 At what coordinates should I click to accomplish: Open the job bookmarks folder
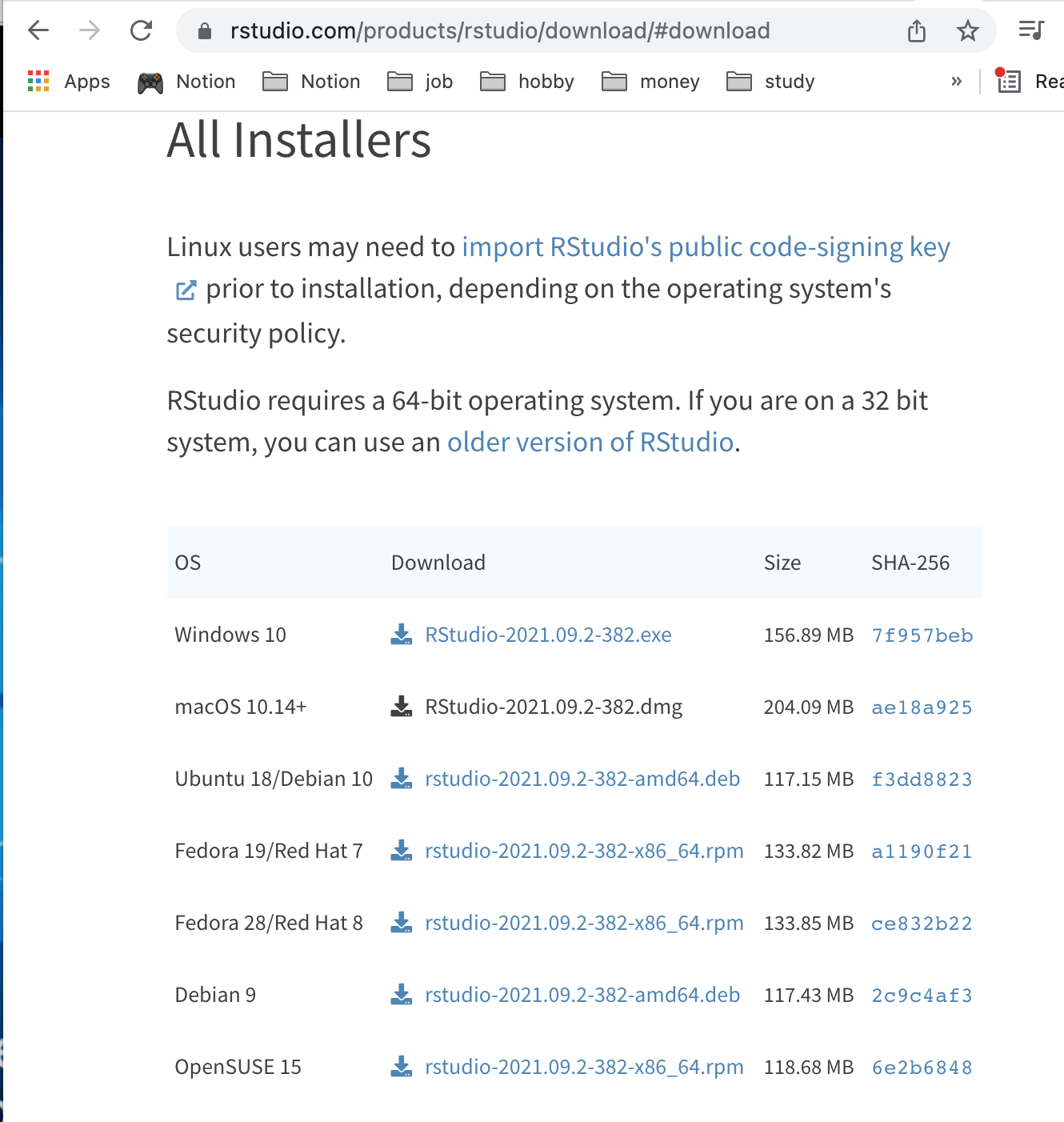(x=420, y=82)
